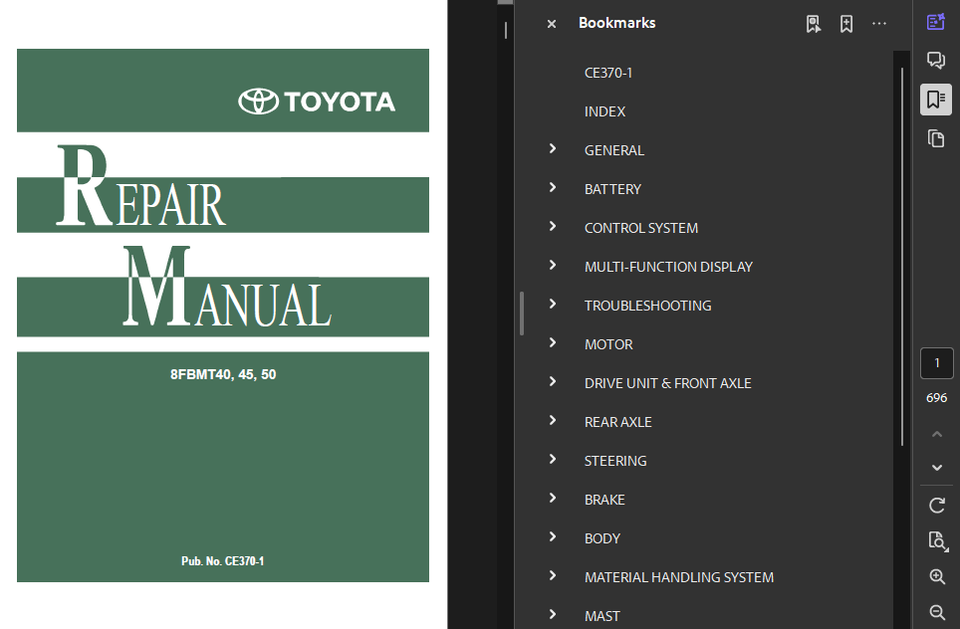
Task: Open the Bookmarks options menu via ellipsis
Action: click(879, 22)
